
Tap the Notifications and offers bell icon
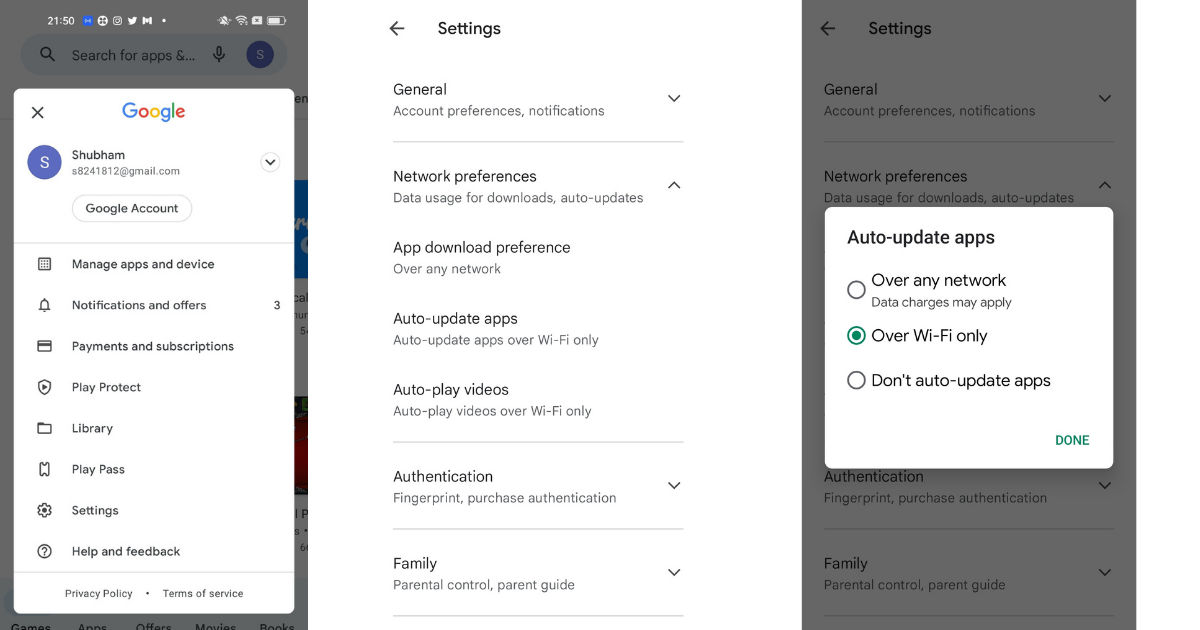coord(44,305)
